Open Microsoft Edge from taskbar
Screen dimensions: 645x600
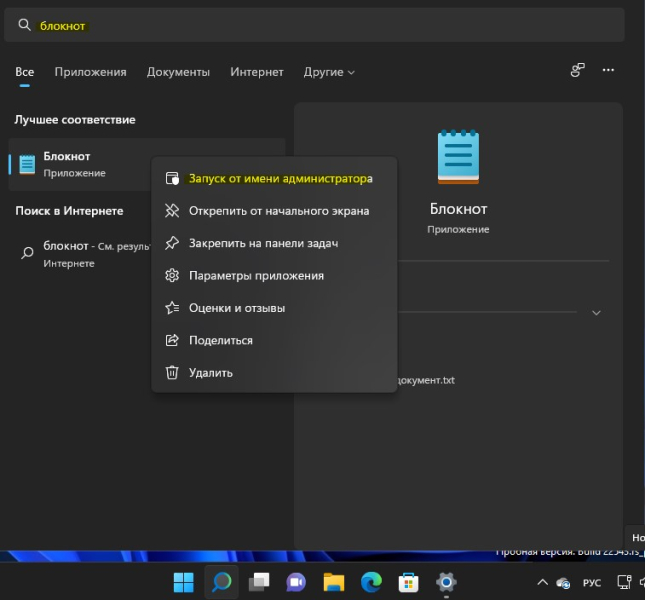point(371,581)
